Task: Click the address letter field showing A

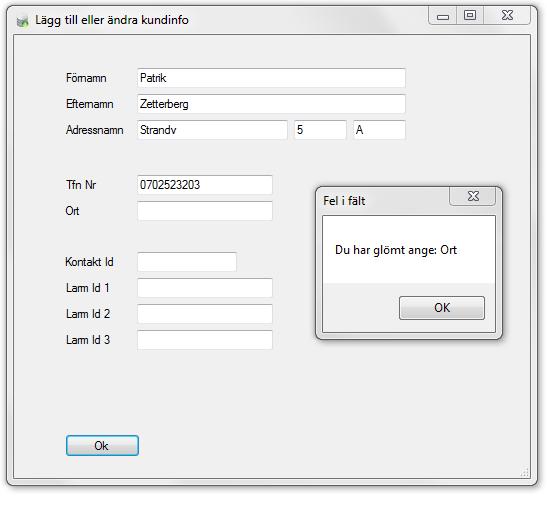Action: pos(379,130)
